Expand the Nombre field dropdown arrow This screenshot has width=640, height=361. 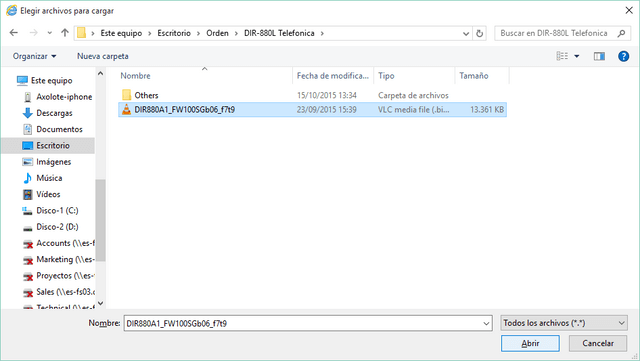pos(486,323)
